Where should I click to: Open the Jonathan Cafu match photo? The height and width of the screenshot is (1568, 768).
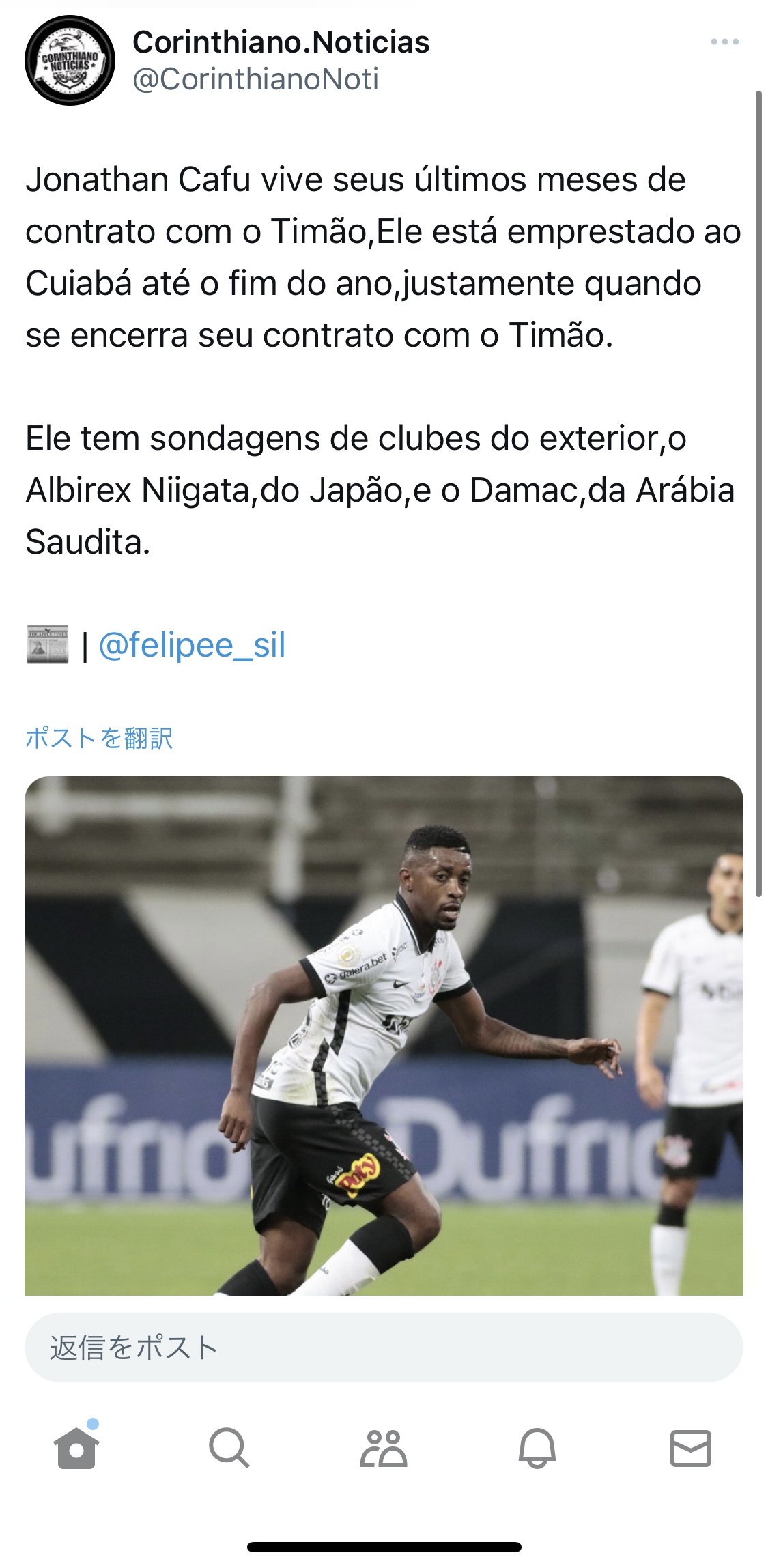coord(384,1036)
